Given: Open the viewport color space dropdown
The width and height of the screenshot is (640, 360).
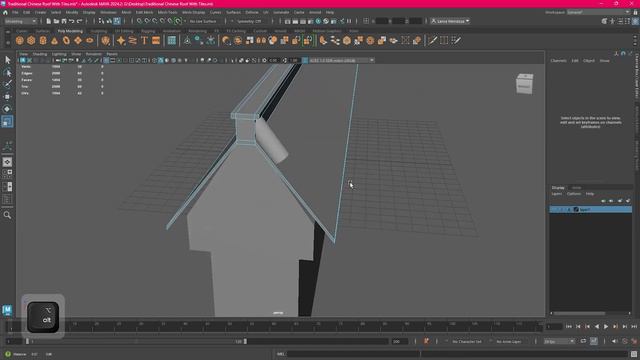Looking at the screenshot, I should (x=341, y=60).
